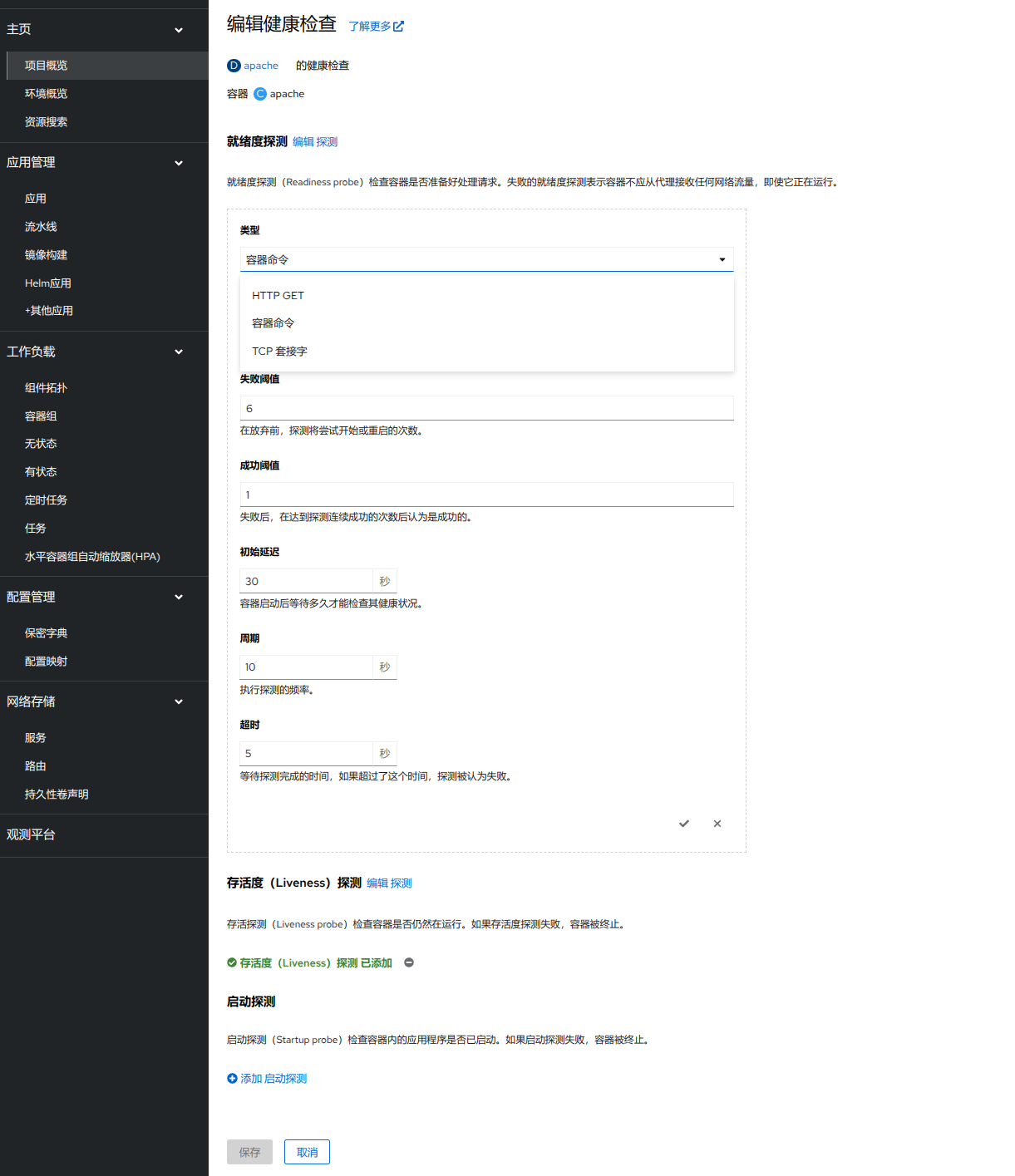Choose TCP 套接字 from the type list
Screen dimensions: 1015x1176
pos(280,352)
